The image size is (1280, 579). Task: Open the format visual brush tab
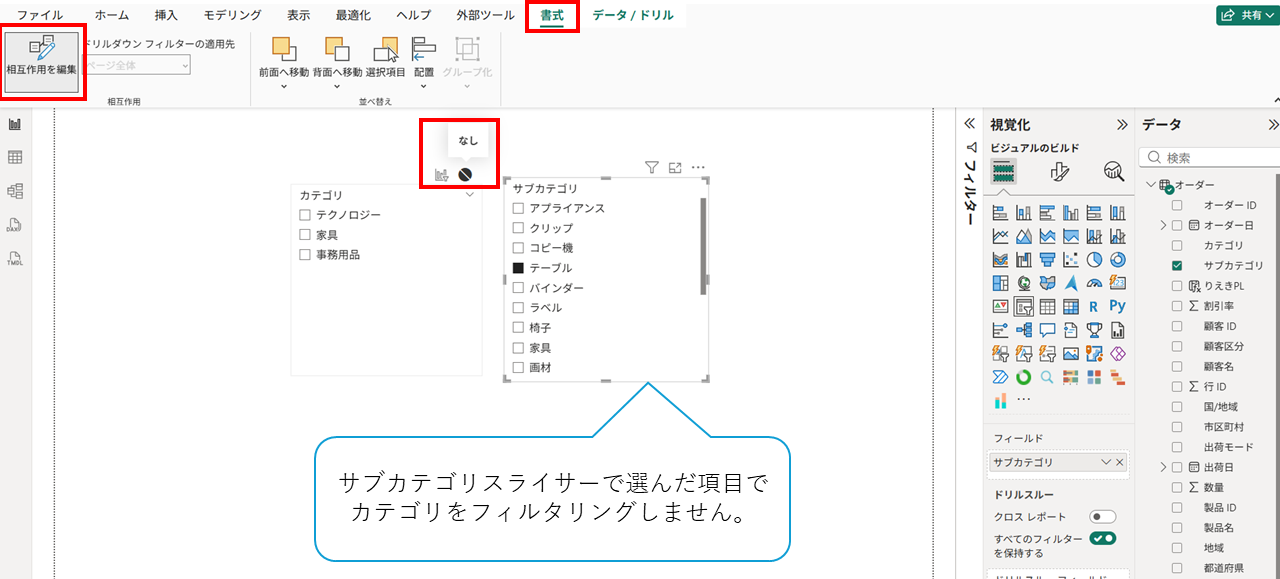(1060, 172)
